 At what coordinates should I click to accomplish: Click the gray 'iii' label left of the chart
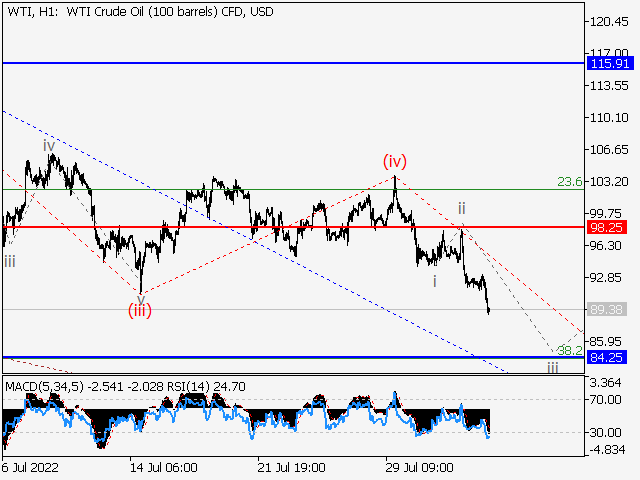(10, 261)
